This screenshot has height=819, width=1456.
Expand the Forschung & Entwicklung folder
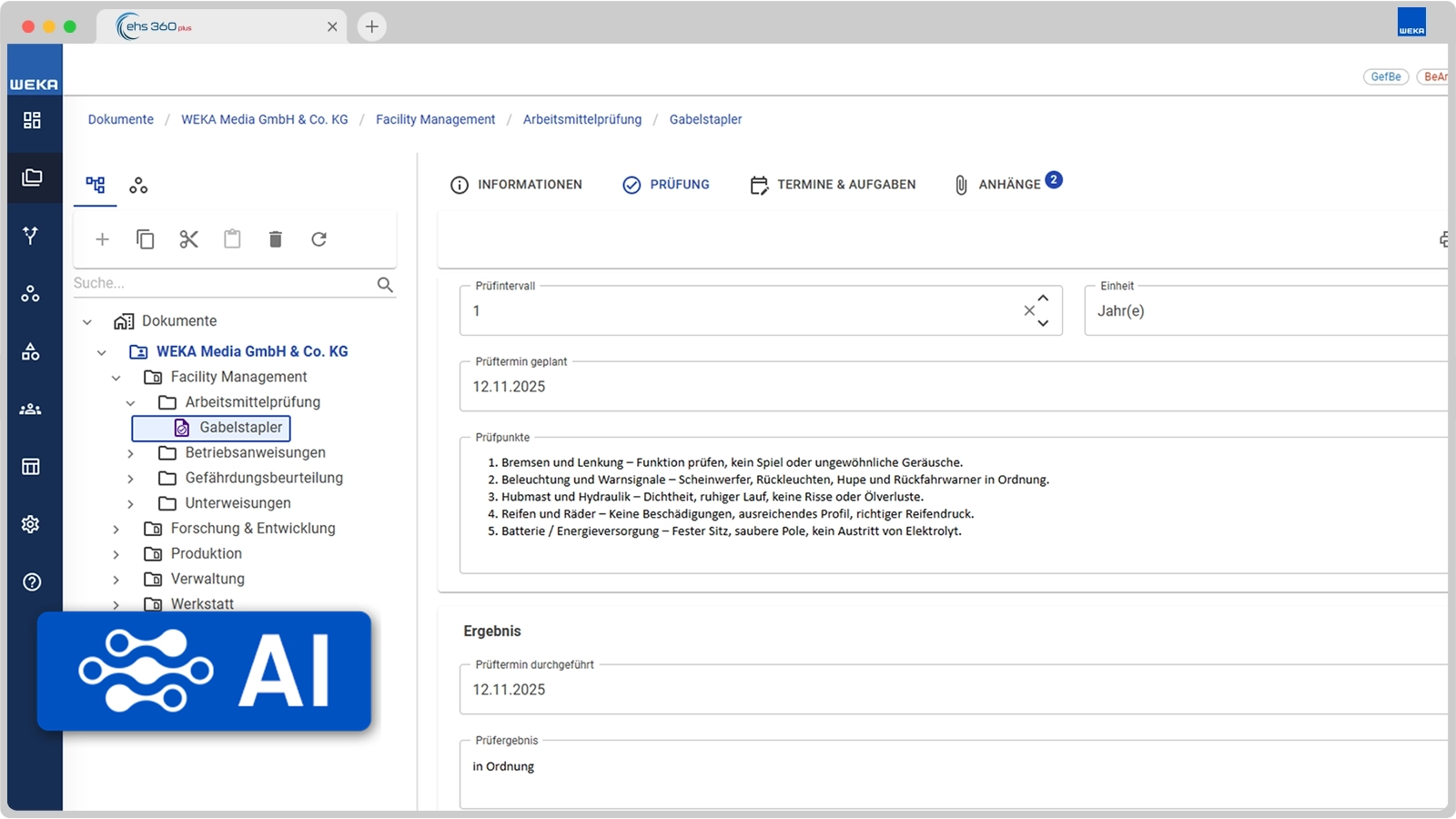pyautogui.click(x=116, y=530)
